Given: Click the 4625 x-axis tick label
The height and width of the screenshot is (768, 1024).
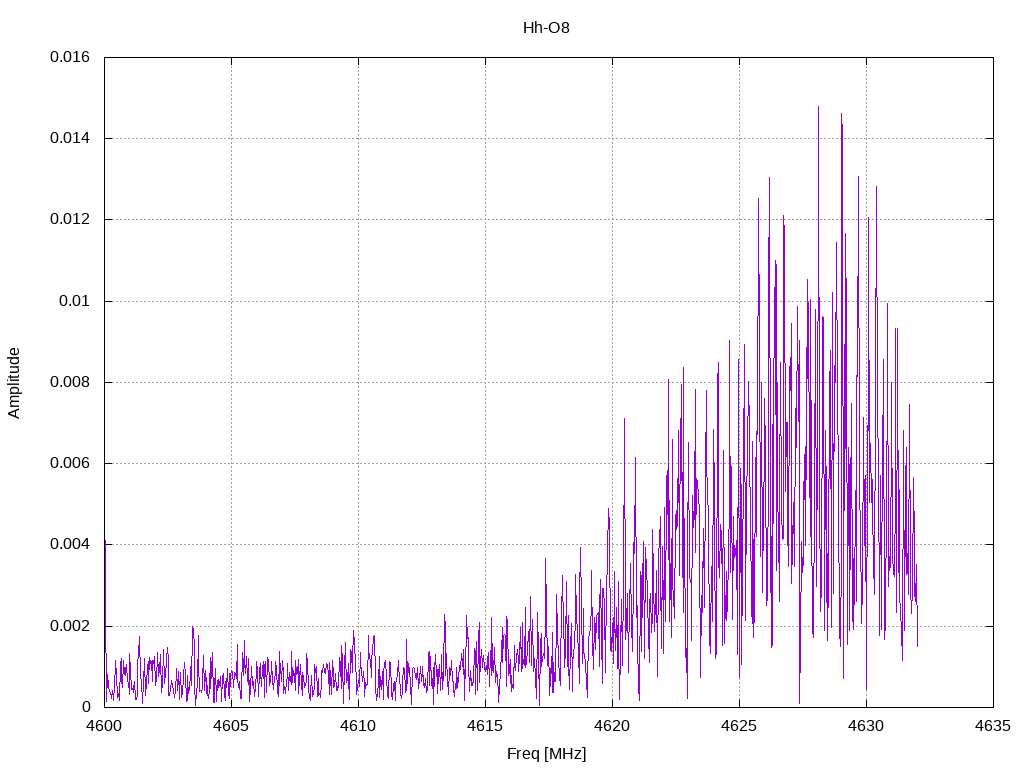Looking at the screenshot, I should (x=739, y=726).
